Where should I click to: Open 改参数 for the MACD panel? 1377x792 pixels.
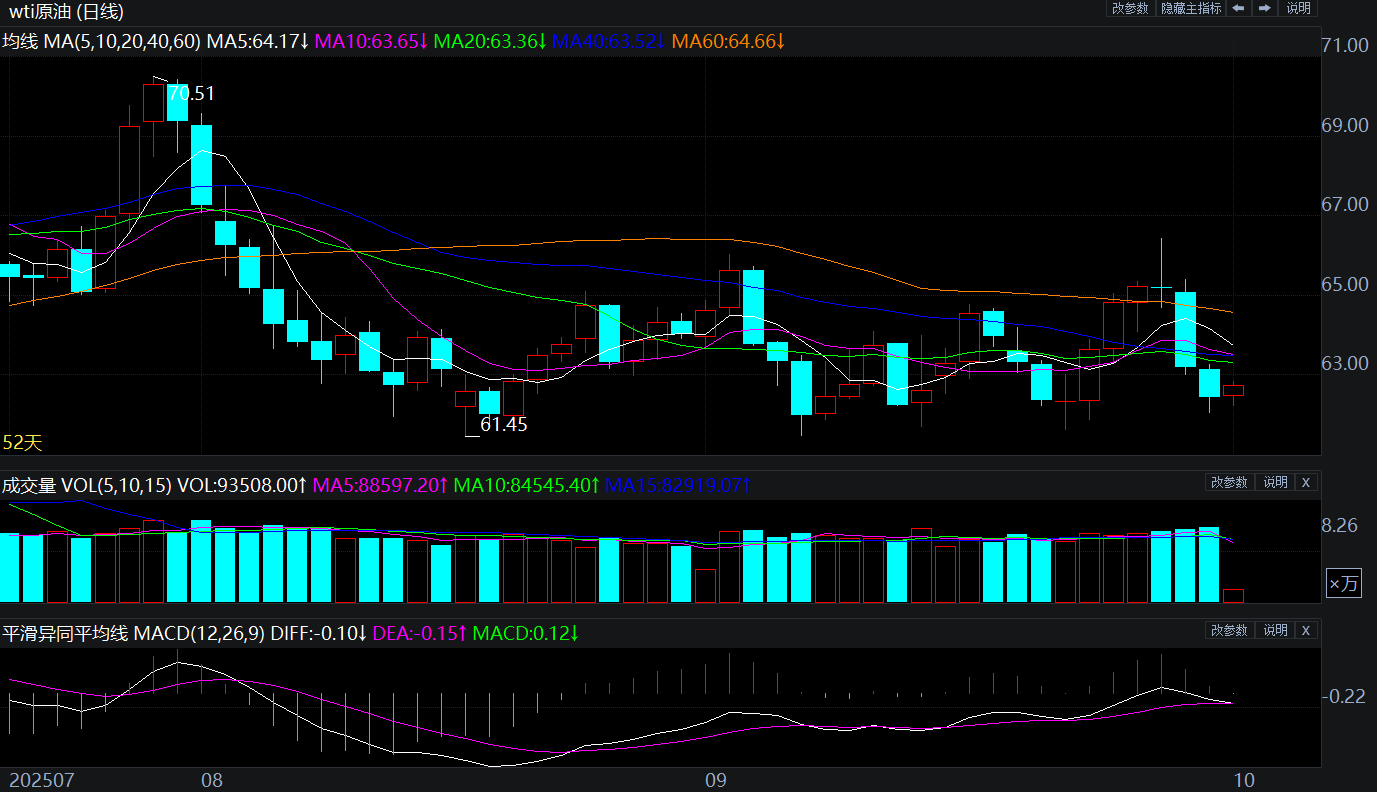click(x=1229, y=630)
